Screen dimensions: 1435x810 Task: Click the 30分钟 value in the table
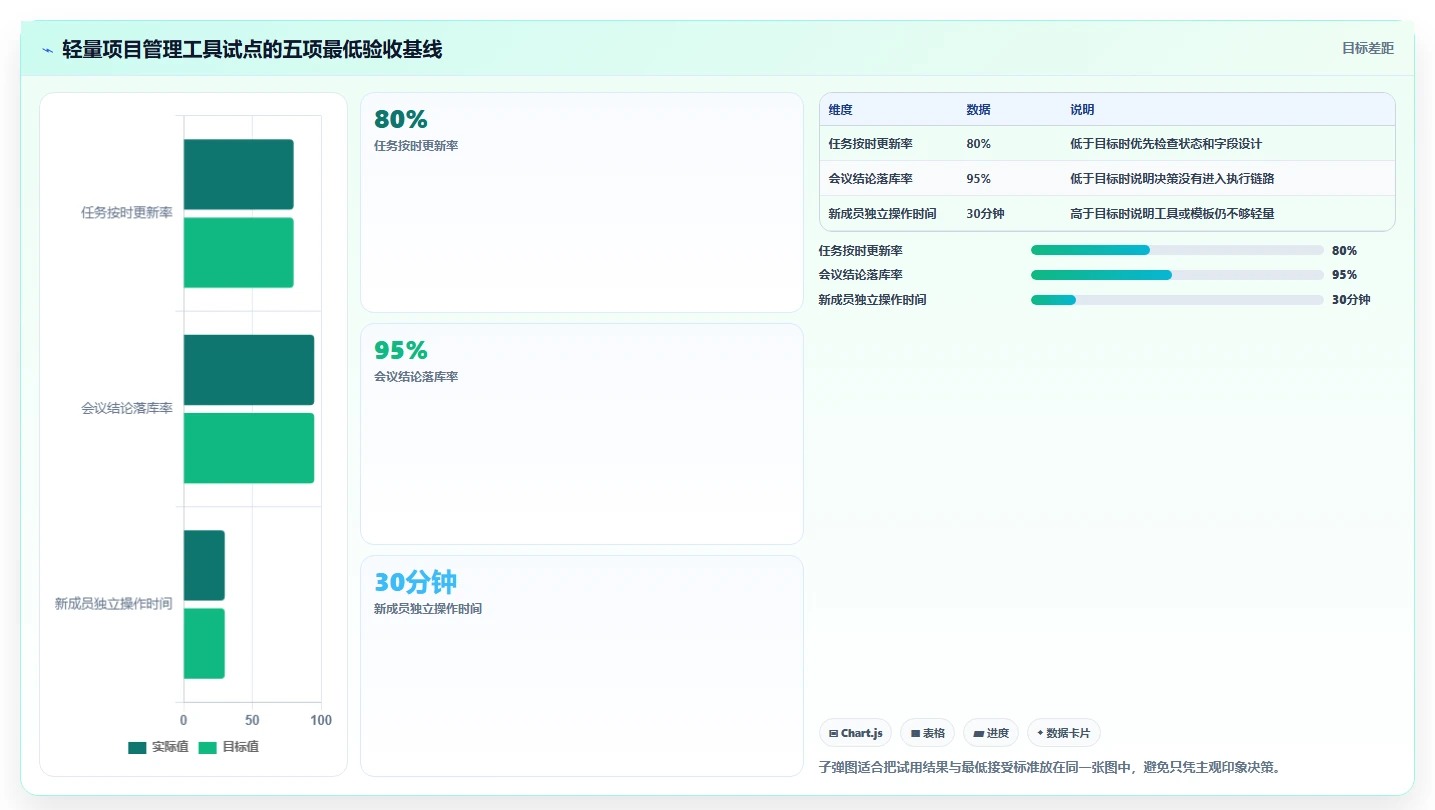(985, 214)
